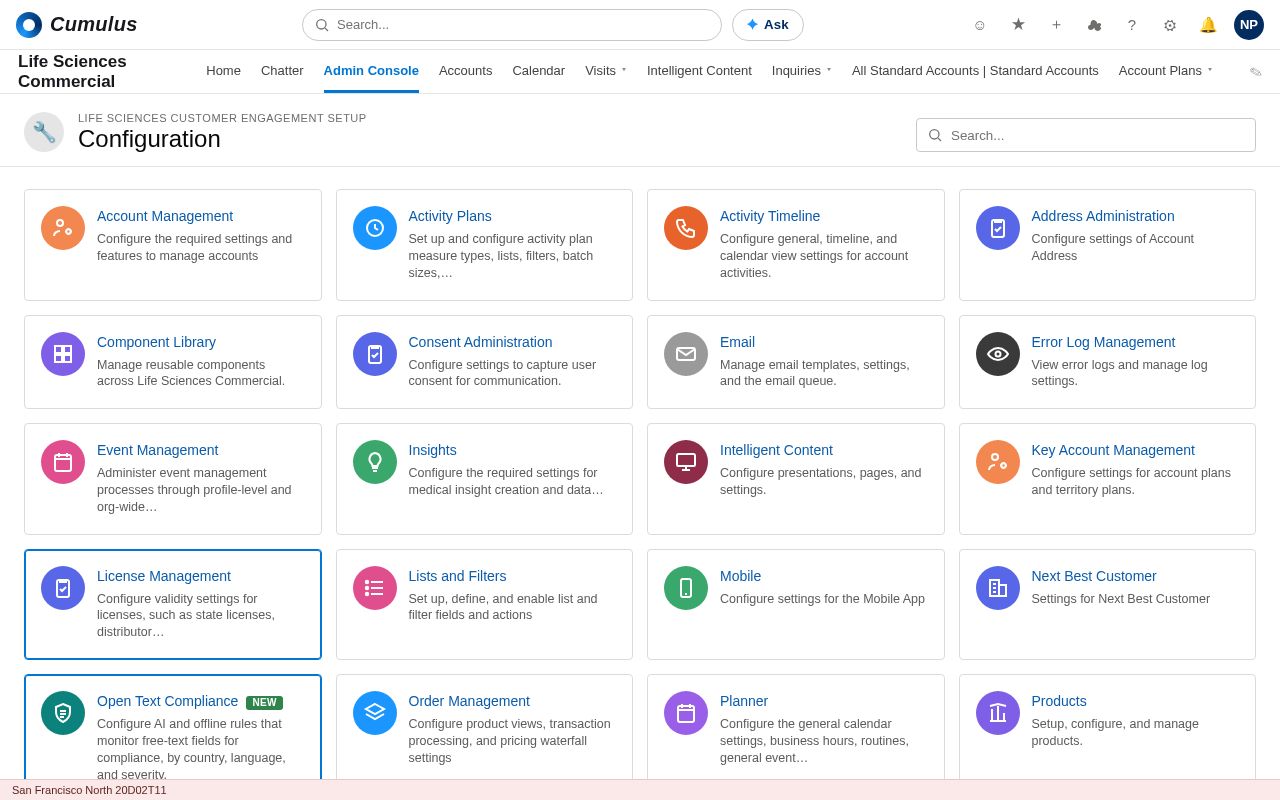
Task: Open the License Management link
Action: coord(164,576)
